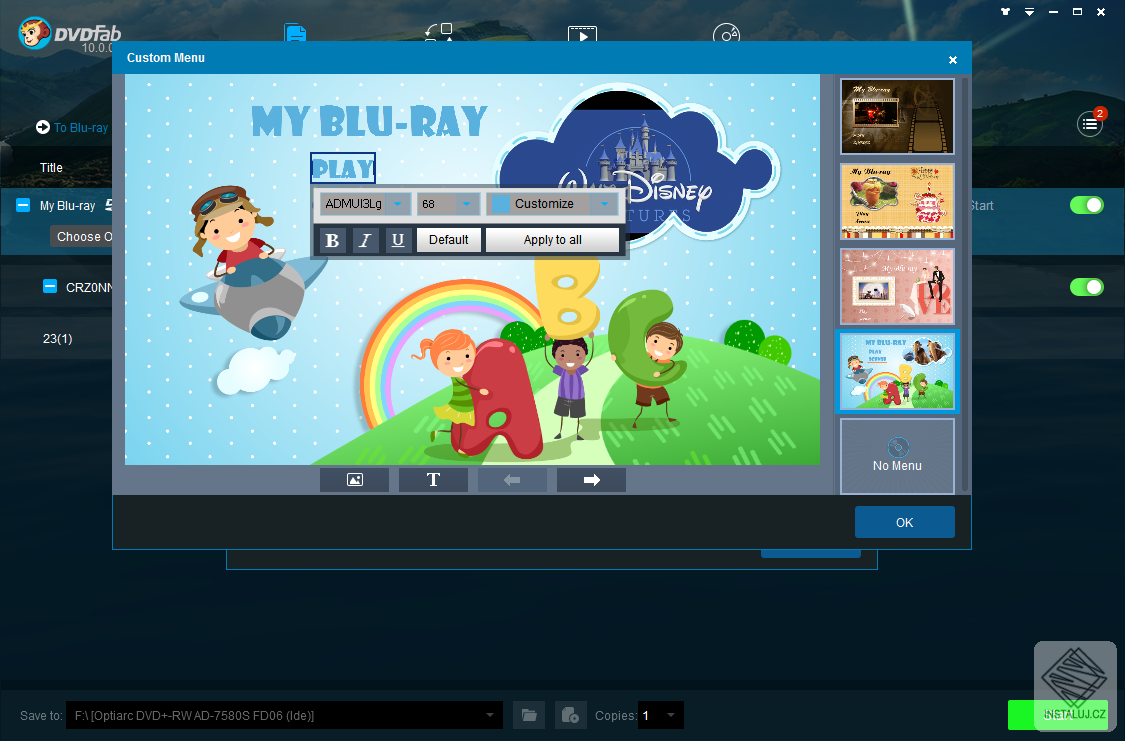Viewport: 1125px width, 741px height.
Task: Click the blue color swatch beside Customize
Action: (501, 204)
